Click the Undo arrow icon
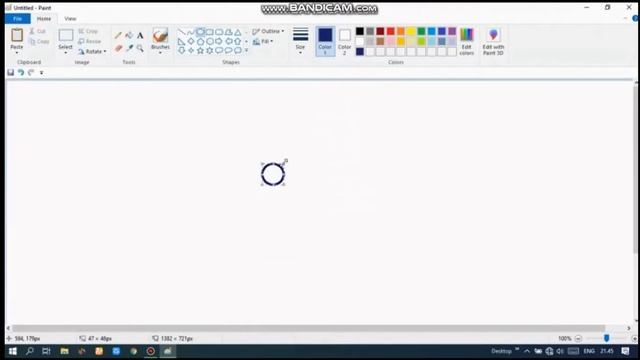The width and height of the screenshot is (640, 360). coord(21,73)
